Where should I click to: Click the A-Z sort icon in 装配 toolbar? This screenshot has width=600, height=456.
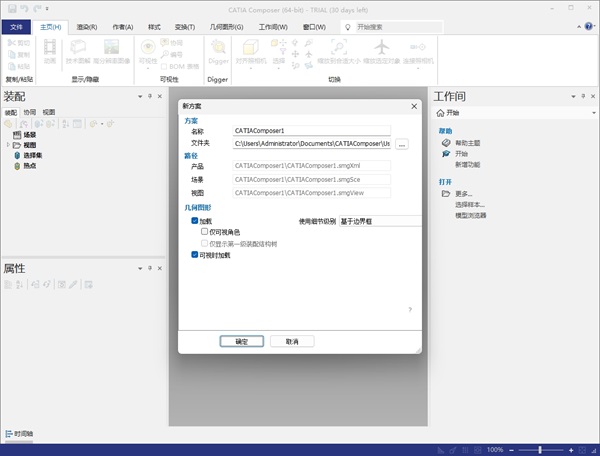[65, 124]
